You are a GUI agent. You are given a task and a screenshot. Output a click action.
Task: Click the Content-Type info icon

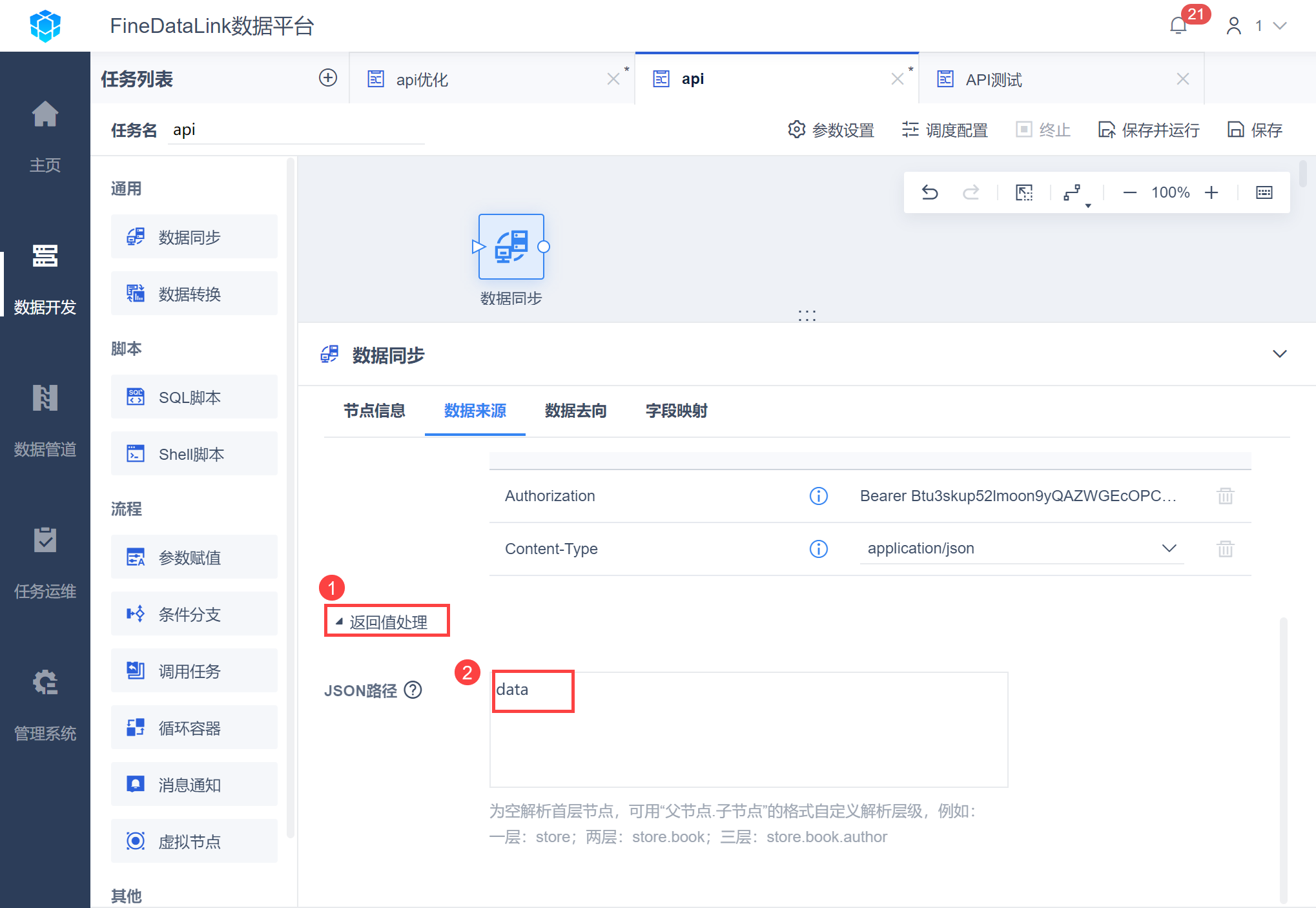818,549
